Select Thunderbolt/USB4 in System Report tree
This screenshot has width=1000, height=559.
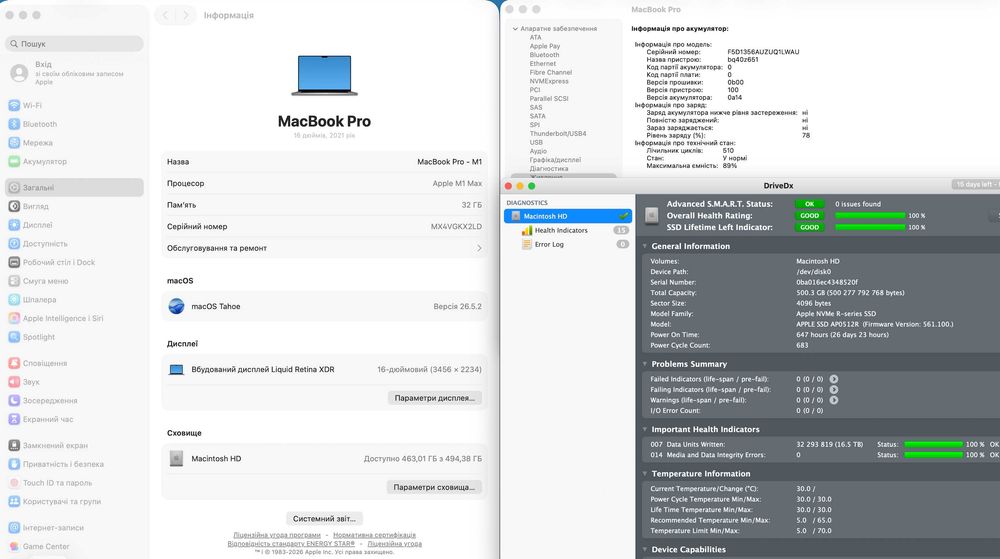557,133
